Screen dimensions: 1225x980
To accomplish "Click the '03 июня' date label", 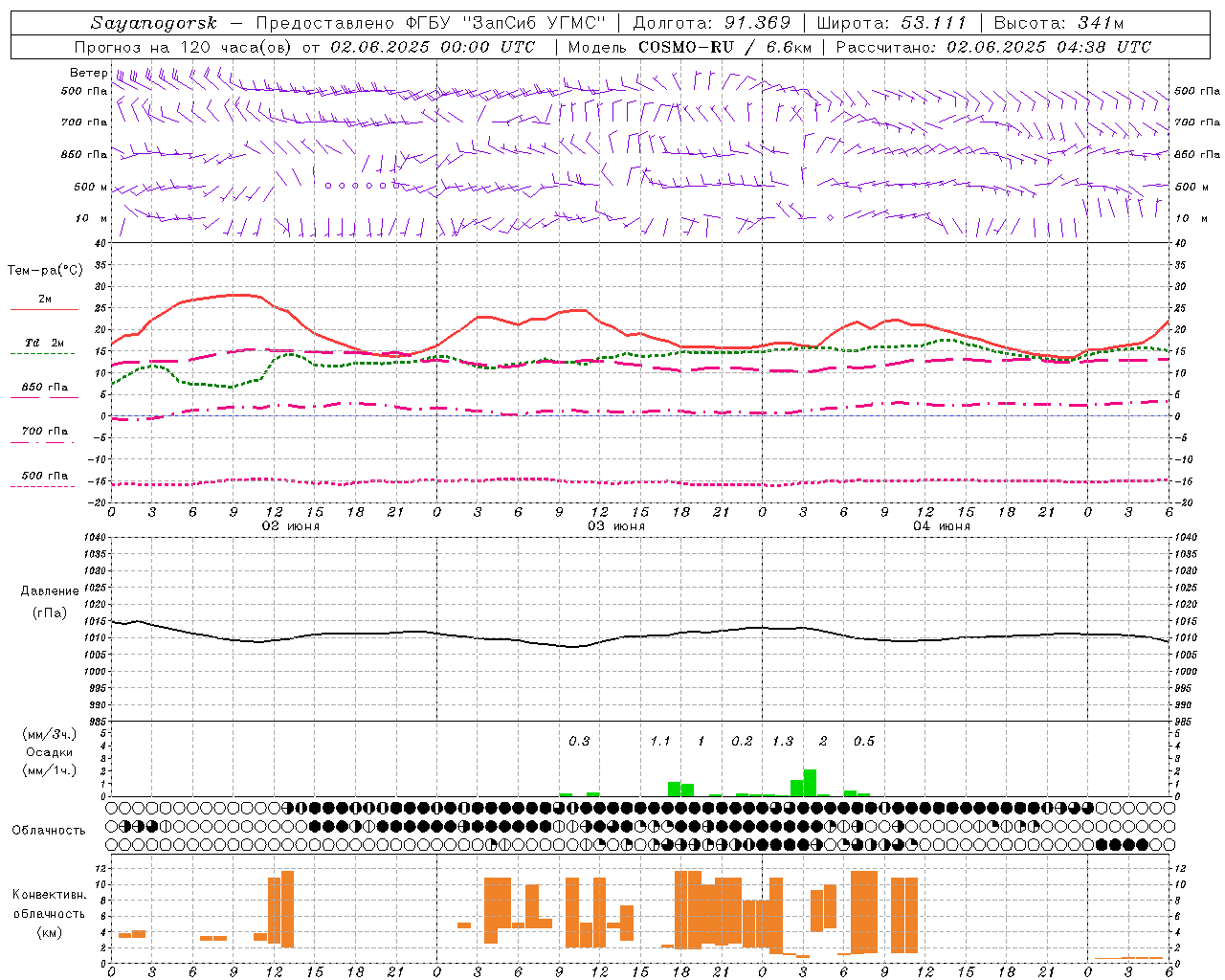I will click(x=616, y=526).
